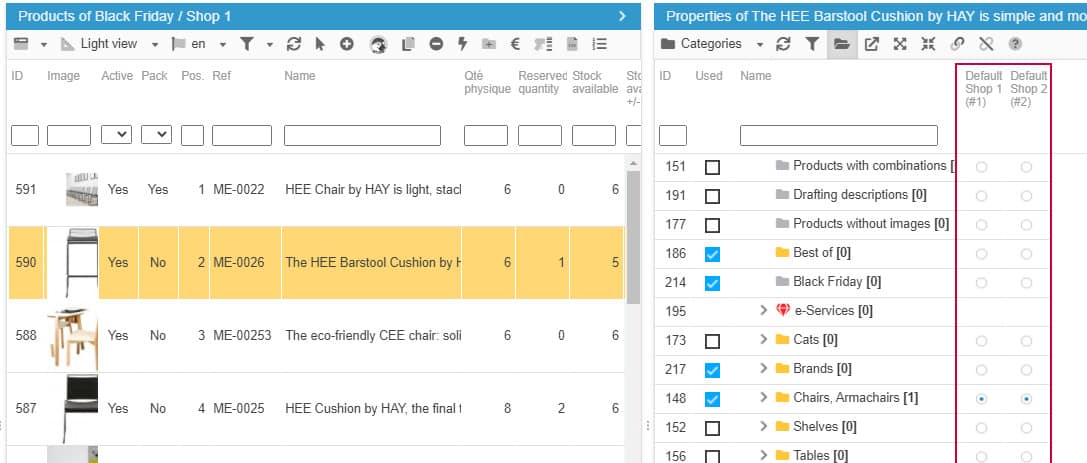Click the lightning bolt quick action icon
The height and width of the screenshot is (463, 1087).
coord(462,44)
